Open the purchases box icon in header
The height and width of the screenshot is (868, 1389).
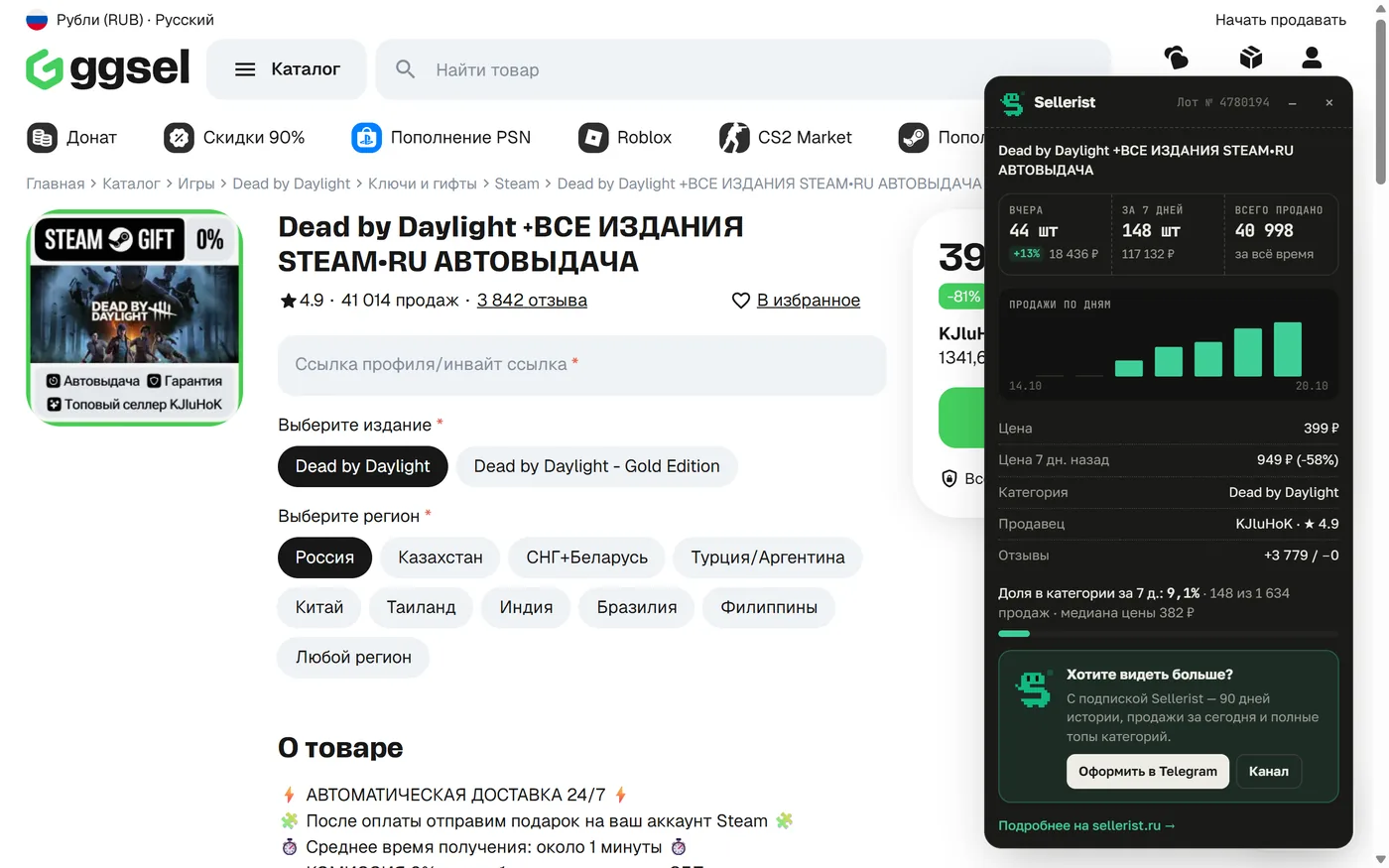pos(1251,58)
